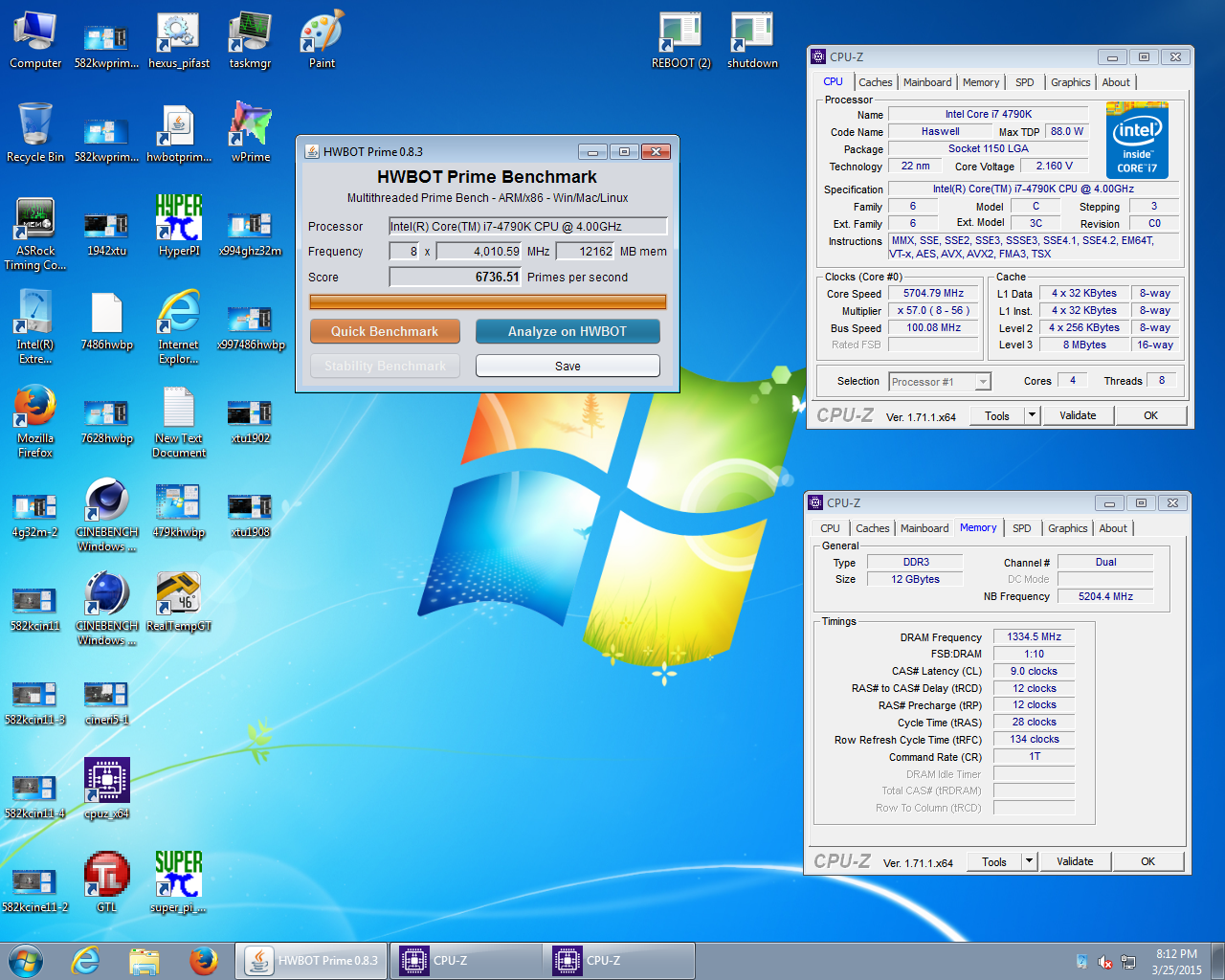Viewport: 1225px width, 980px height.
Task: Switch to SPD tab in top CPU-Z
Action: coord(1025,82)
